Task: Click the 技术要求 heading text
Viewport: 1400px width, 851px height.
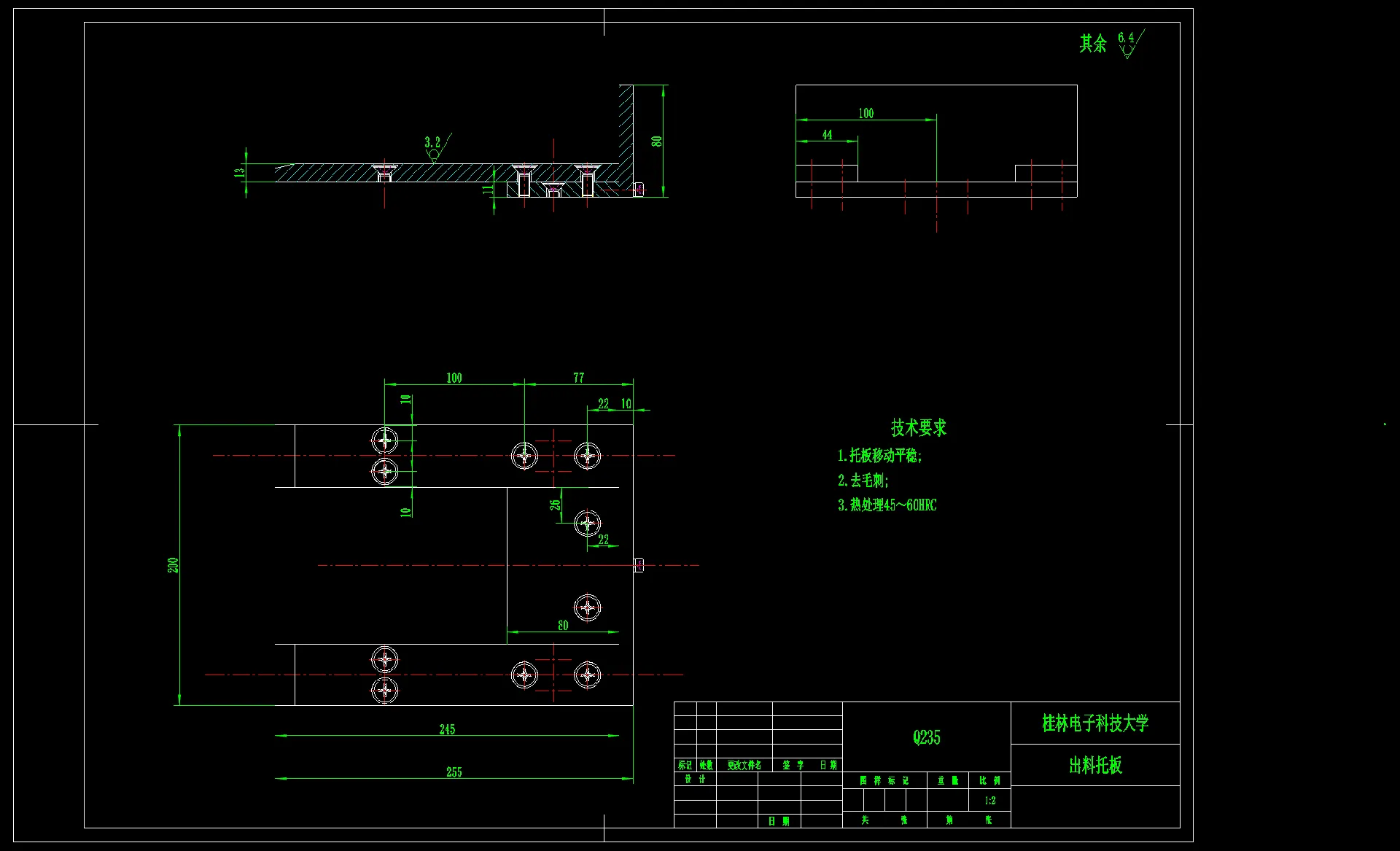Action: pyautogui.click(x=918, y=428)
